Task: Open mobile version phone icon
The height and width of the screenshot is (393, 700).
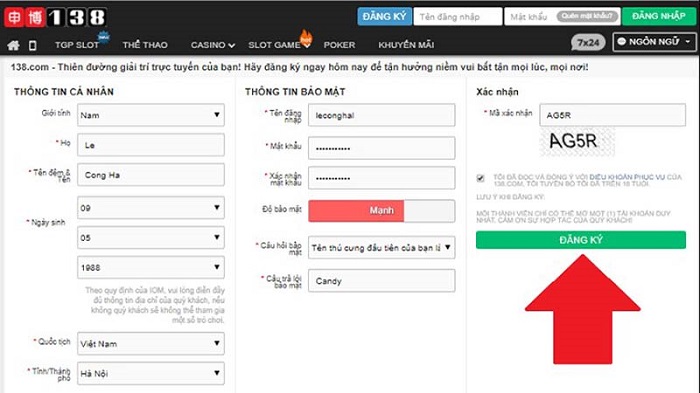Action: 33,45
